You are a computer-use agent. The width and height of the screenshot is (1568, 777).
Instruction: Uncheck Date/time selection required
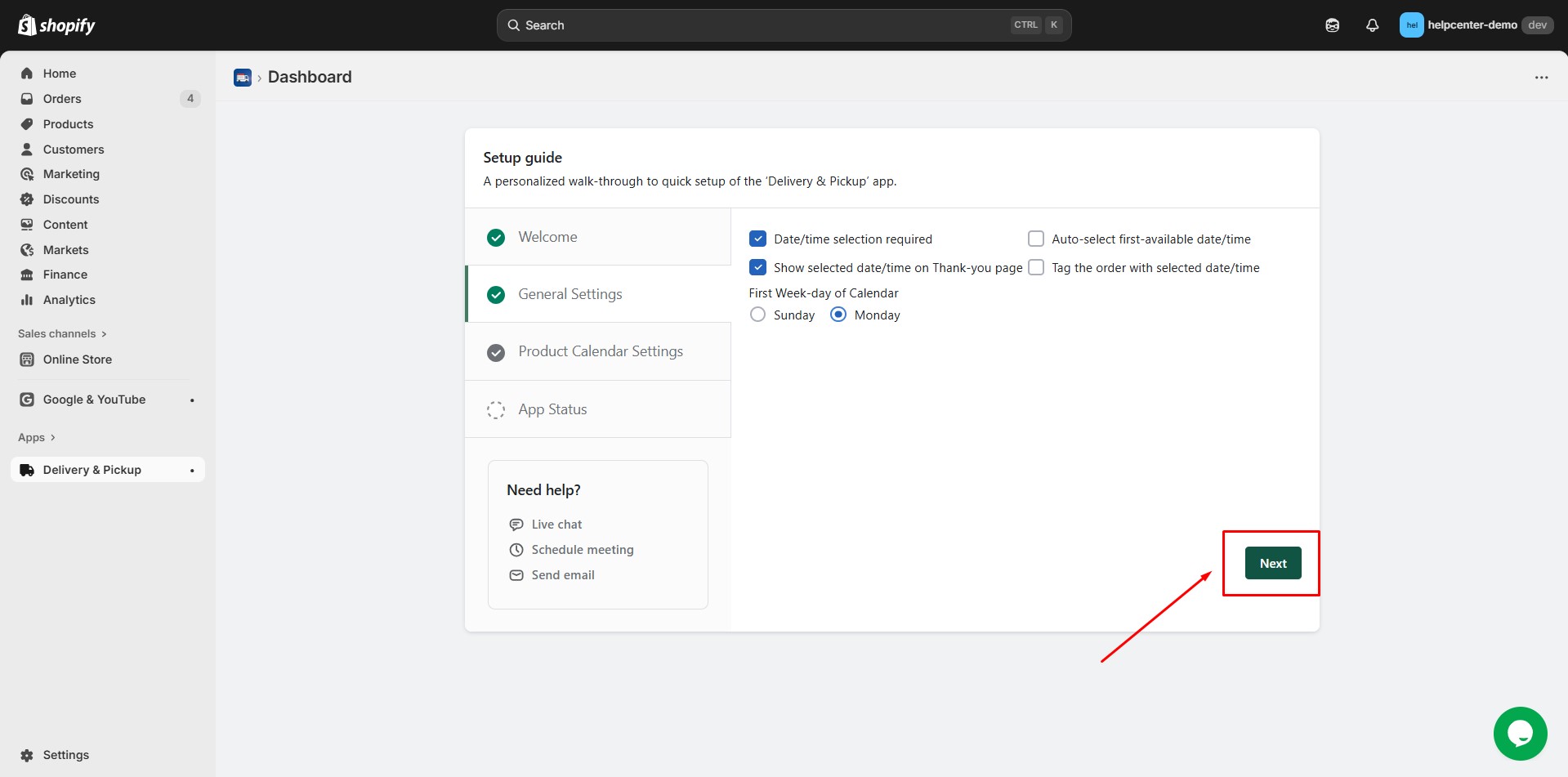pyautogui.click(x=757, y=239)
